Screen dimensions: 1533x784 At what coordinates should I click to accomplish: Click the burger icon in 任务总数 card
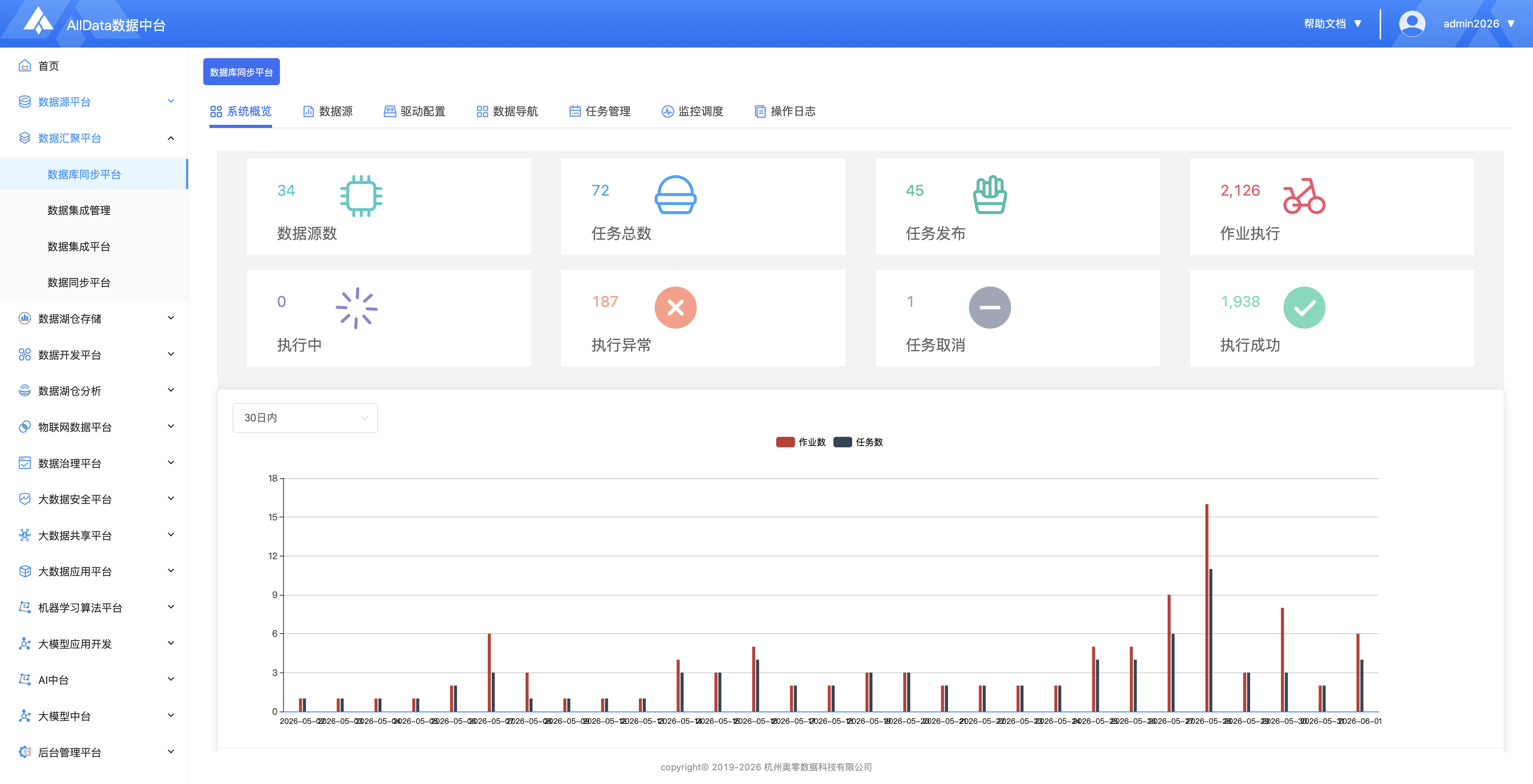[675, 195]
